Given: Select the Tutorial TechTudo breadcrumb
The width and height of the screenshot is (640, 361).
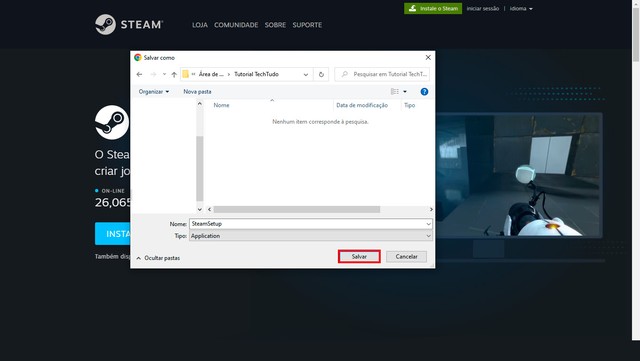Looking at the screenshot, I should pos(256,74).
